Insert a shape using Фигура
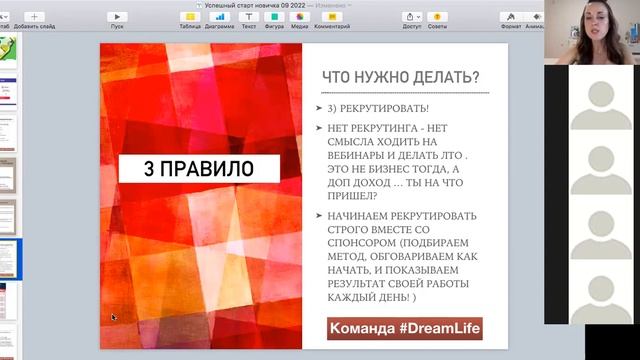 click(274, 17)
